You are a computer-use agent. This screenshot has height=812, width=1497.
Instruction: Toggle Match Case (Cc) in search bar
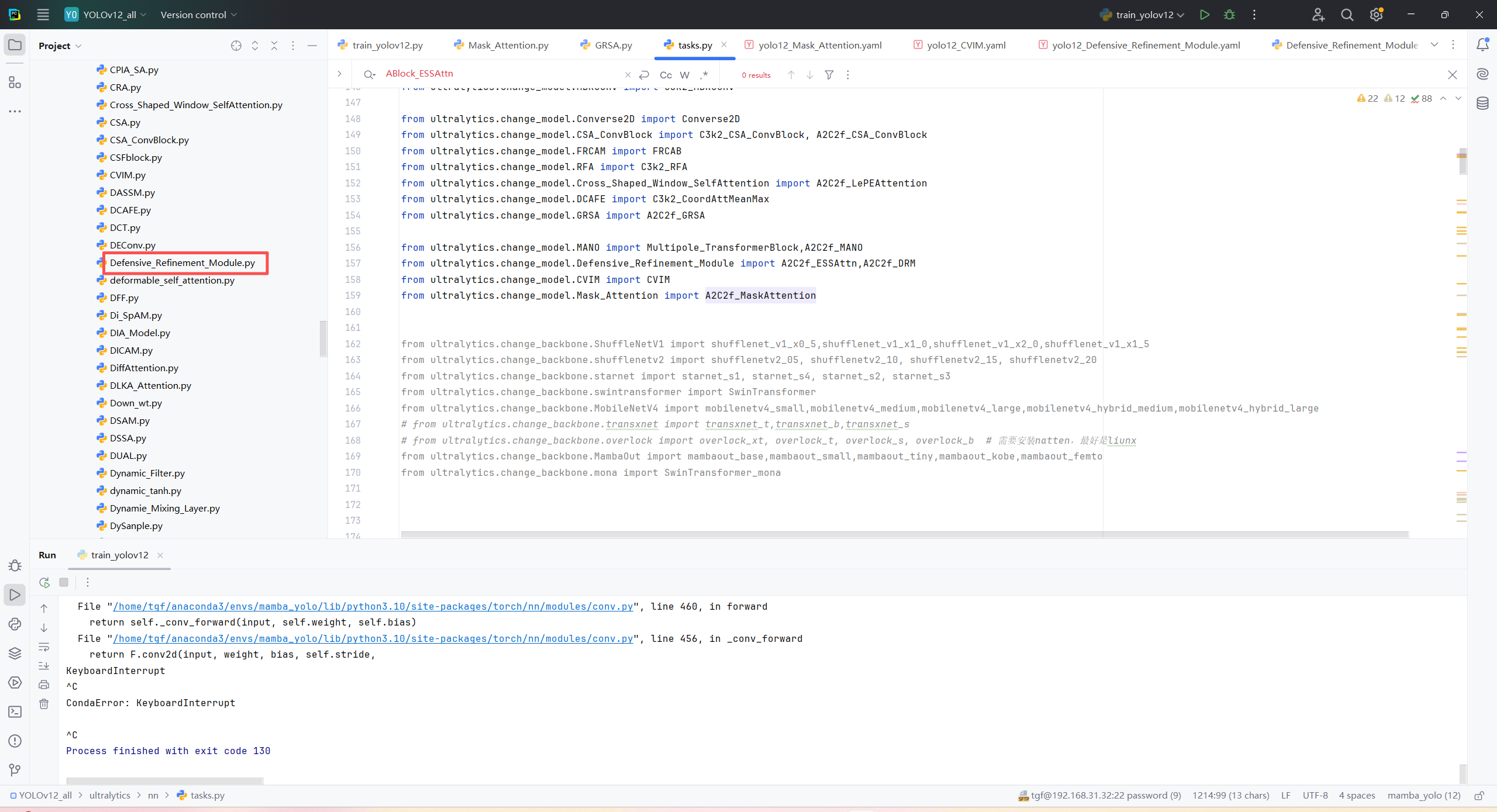(665, 75)
